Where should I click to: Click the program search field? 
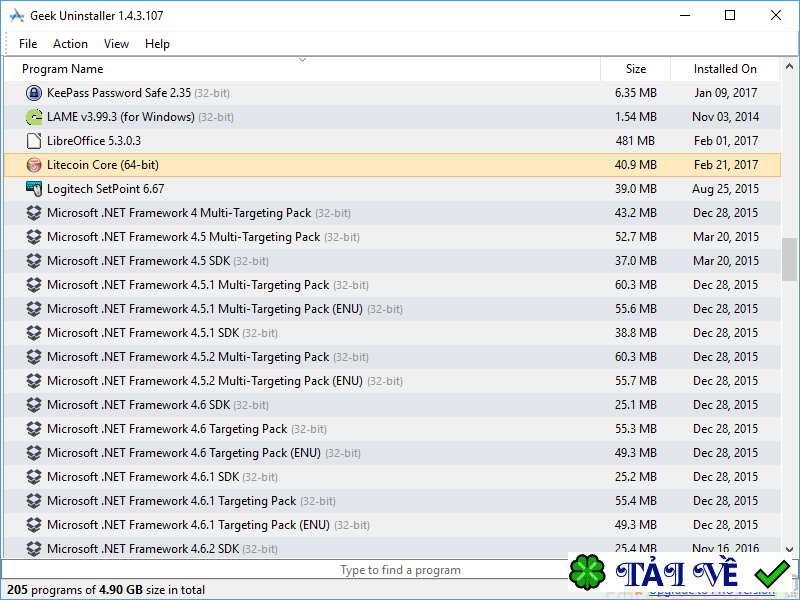tap(400, 569)
